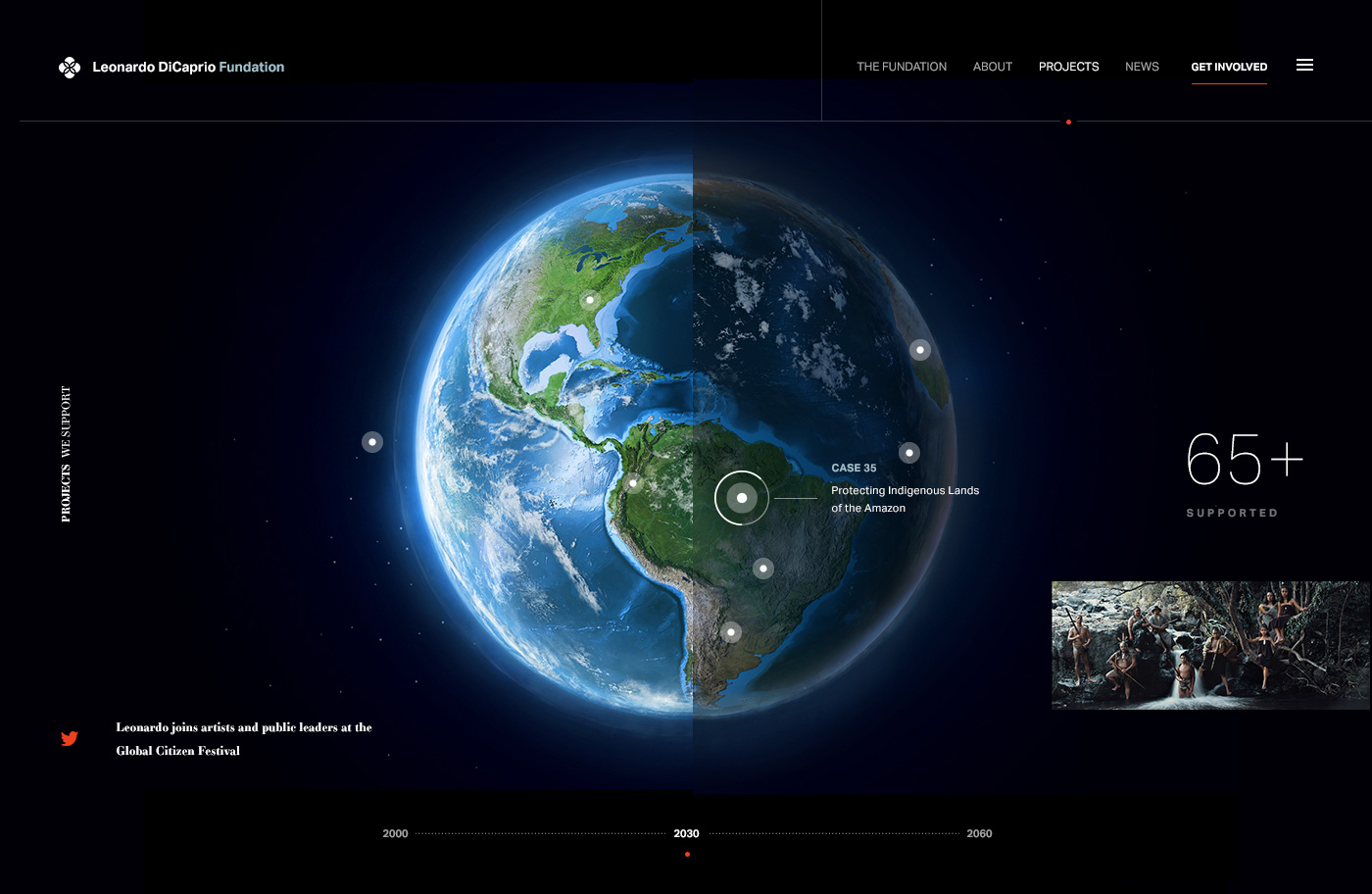Select the Case 35 Amazon circled marker
The image size is (1372, 894).
tap(742, 498)
